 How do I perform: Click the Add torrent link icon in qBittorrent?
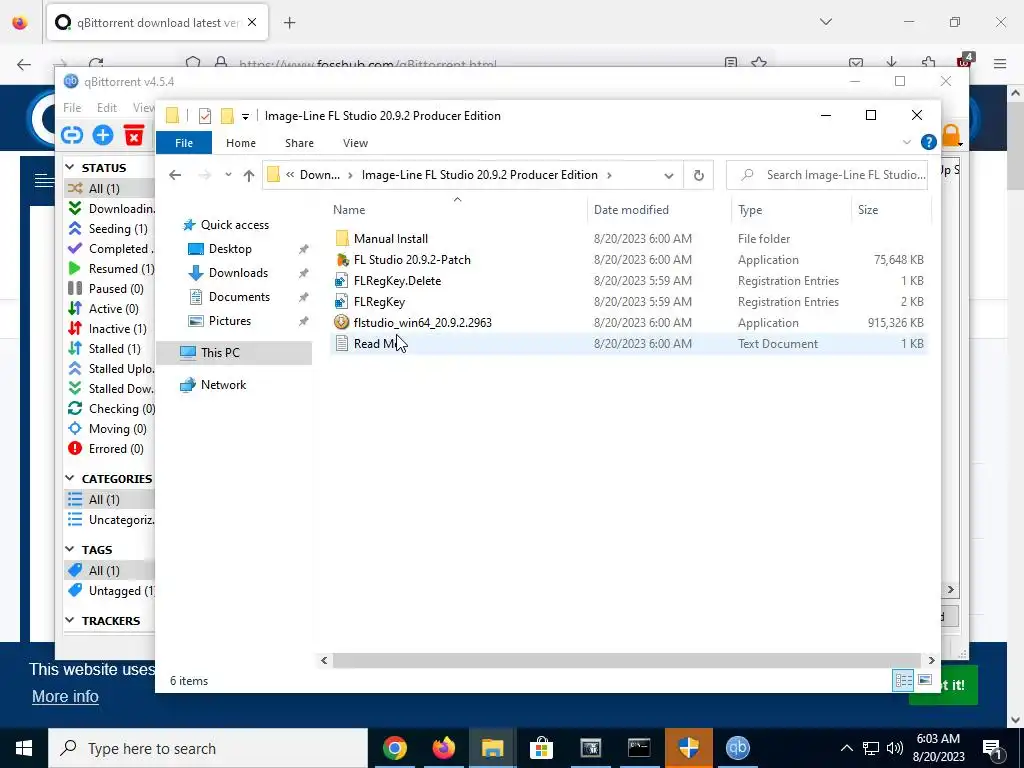click(x=72, y=135)
